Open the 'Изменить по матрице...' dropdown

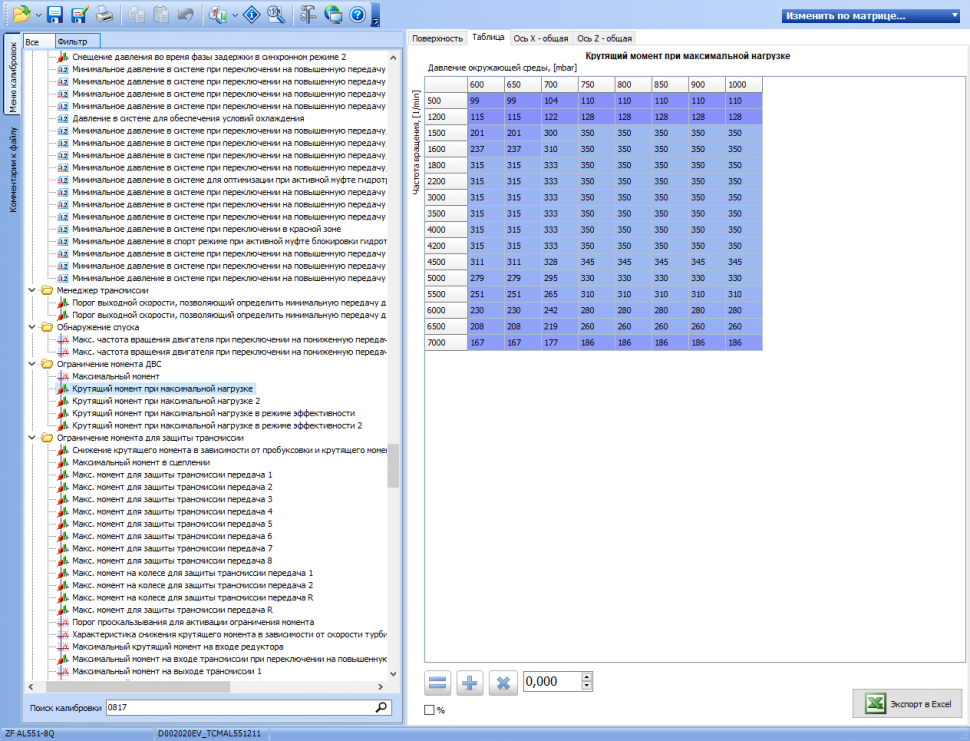(872, 16)
